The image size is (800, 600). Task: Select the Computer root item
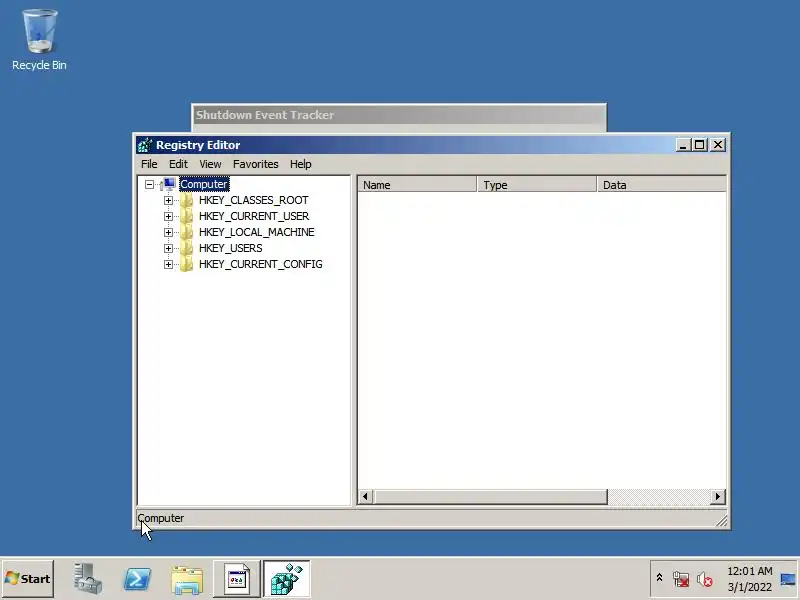204,184
